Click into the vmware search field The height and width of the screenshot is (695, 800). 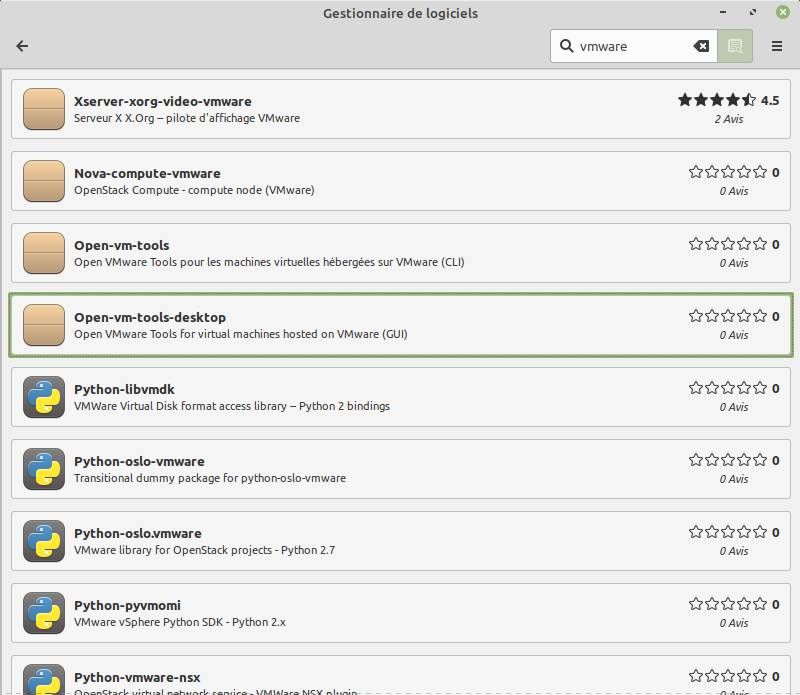coord(633,46)
